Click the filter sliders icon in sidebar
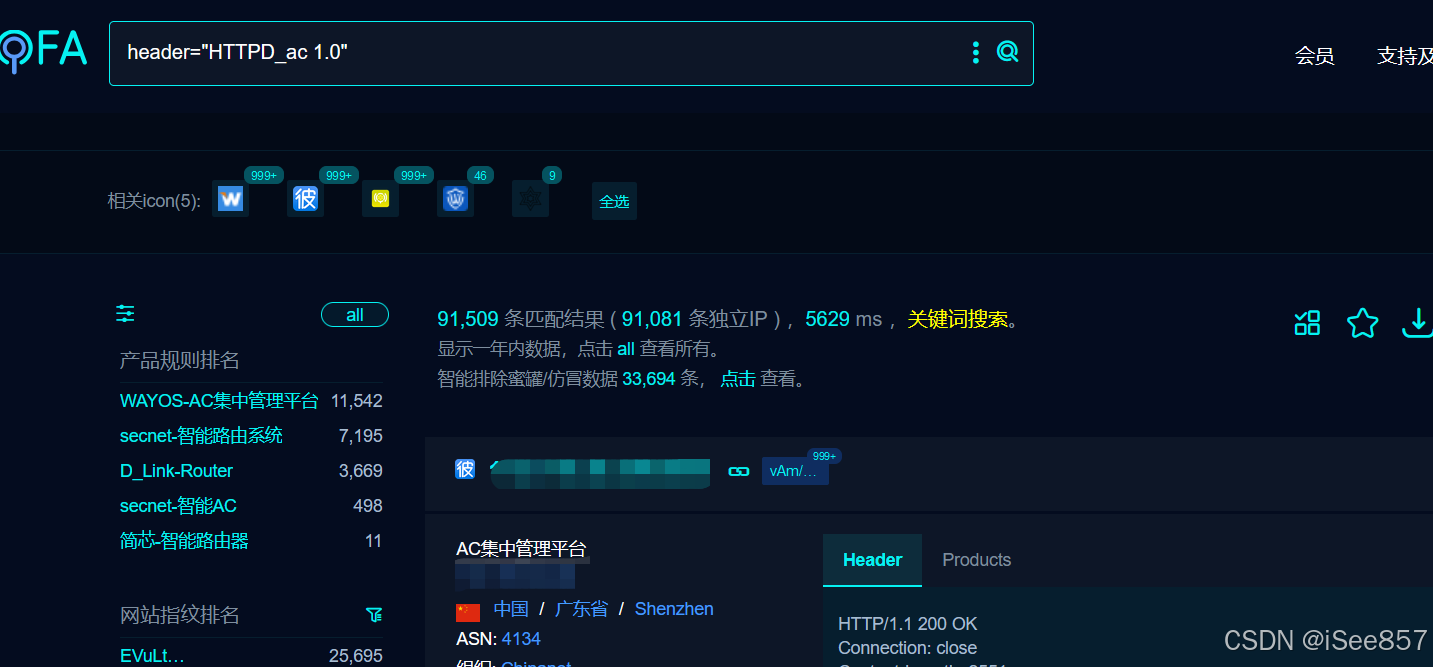Screen dimensions: 1433x667 click(x=125, y=314)
